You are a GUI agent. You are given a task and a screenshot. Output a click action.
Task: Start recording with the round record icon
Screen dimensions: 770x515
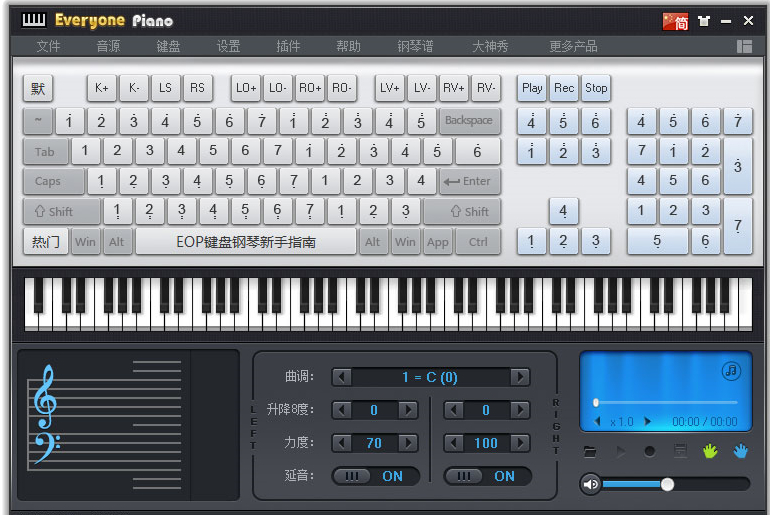point(650,451)
